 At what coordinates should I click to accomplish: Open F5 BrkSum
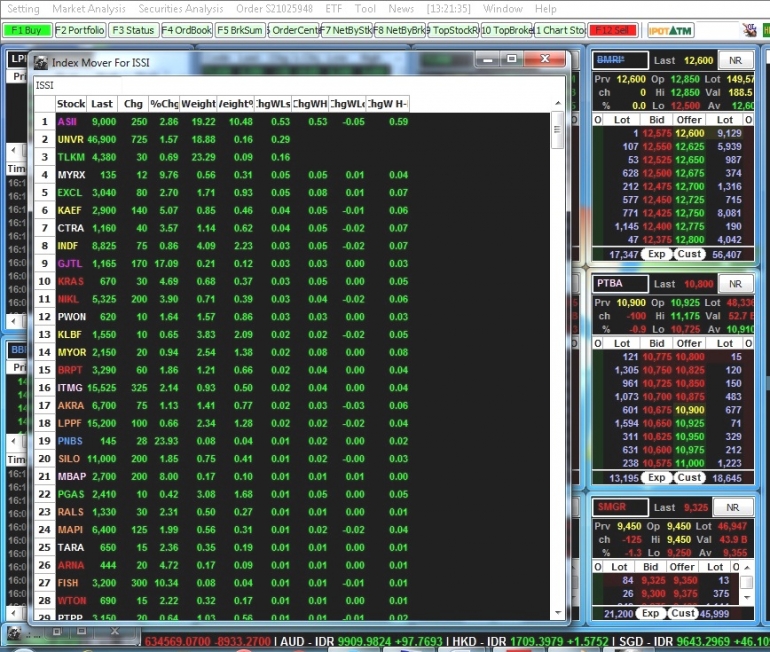(x=240, y=30)
